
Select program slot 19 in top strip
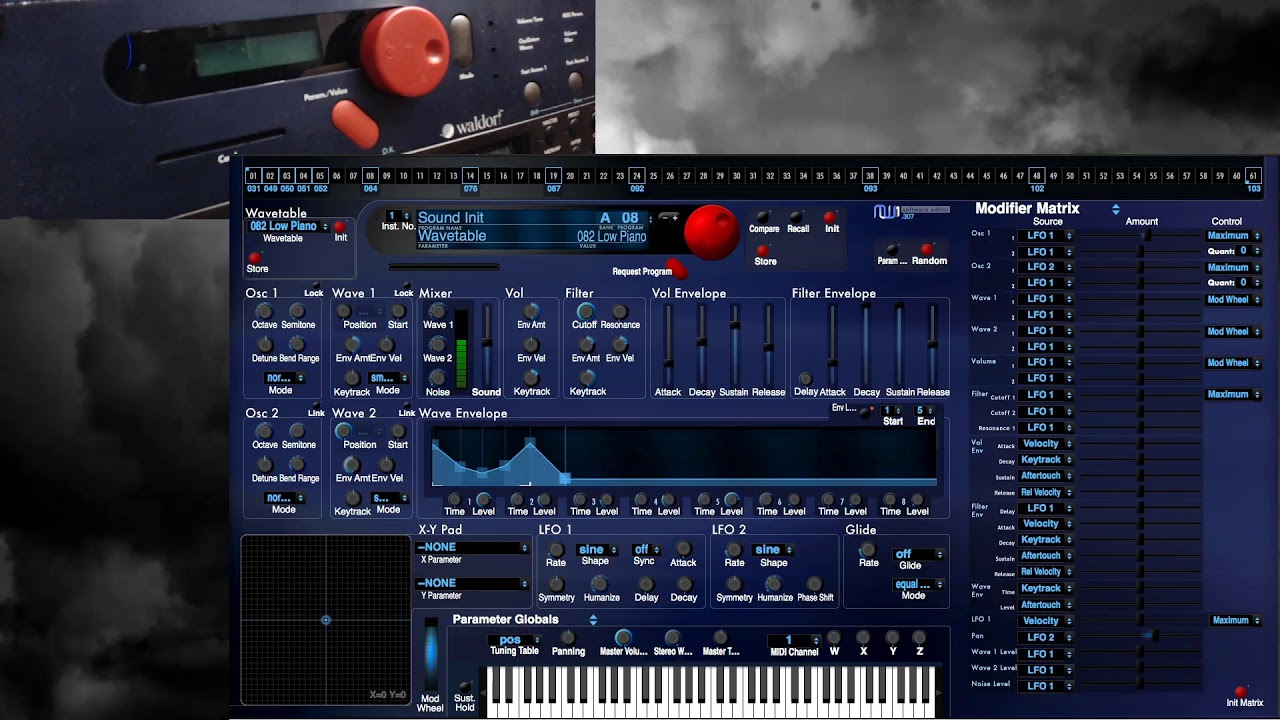coord(553,176)
